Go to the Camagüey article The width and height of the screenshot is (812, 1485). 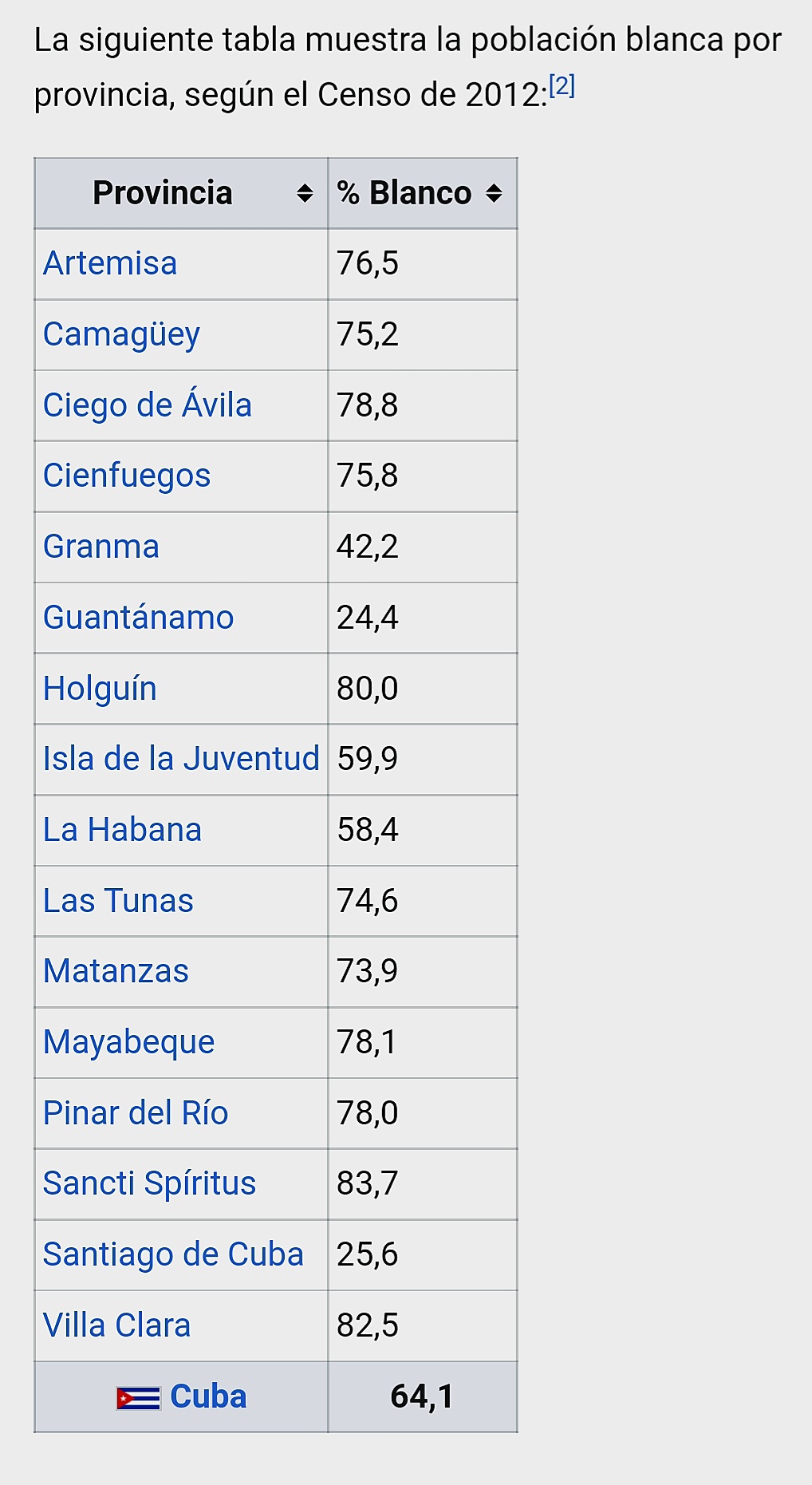121,334
